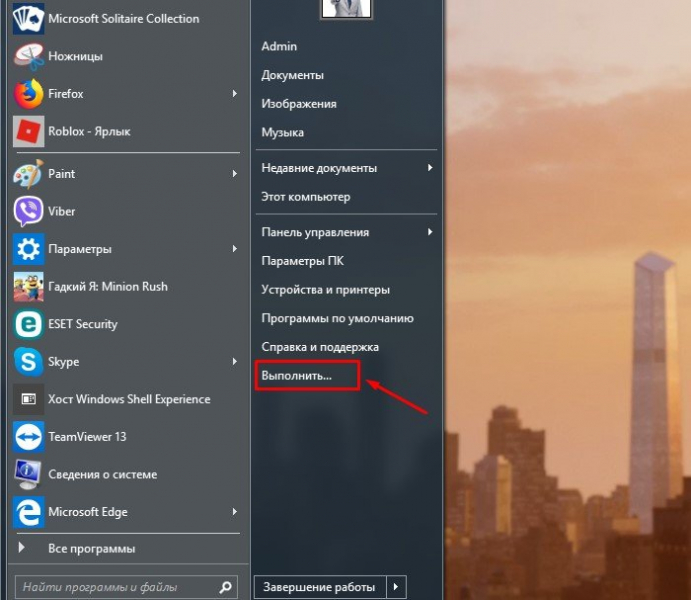Click the ESET Security icon
This screenshot has height=600, width=691.
[x=28, y=324]
